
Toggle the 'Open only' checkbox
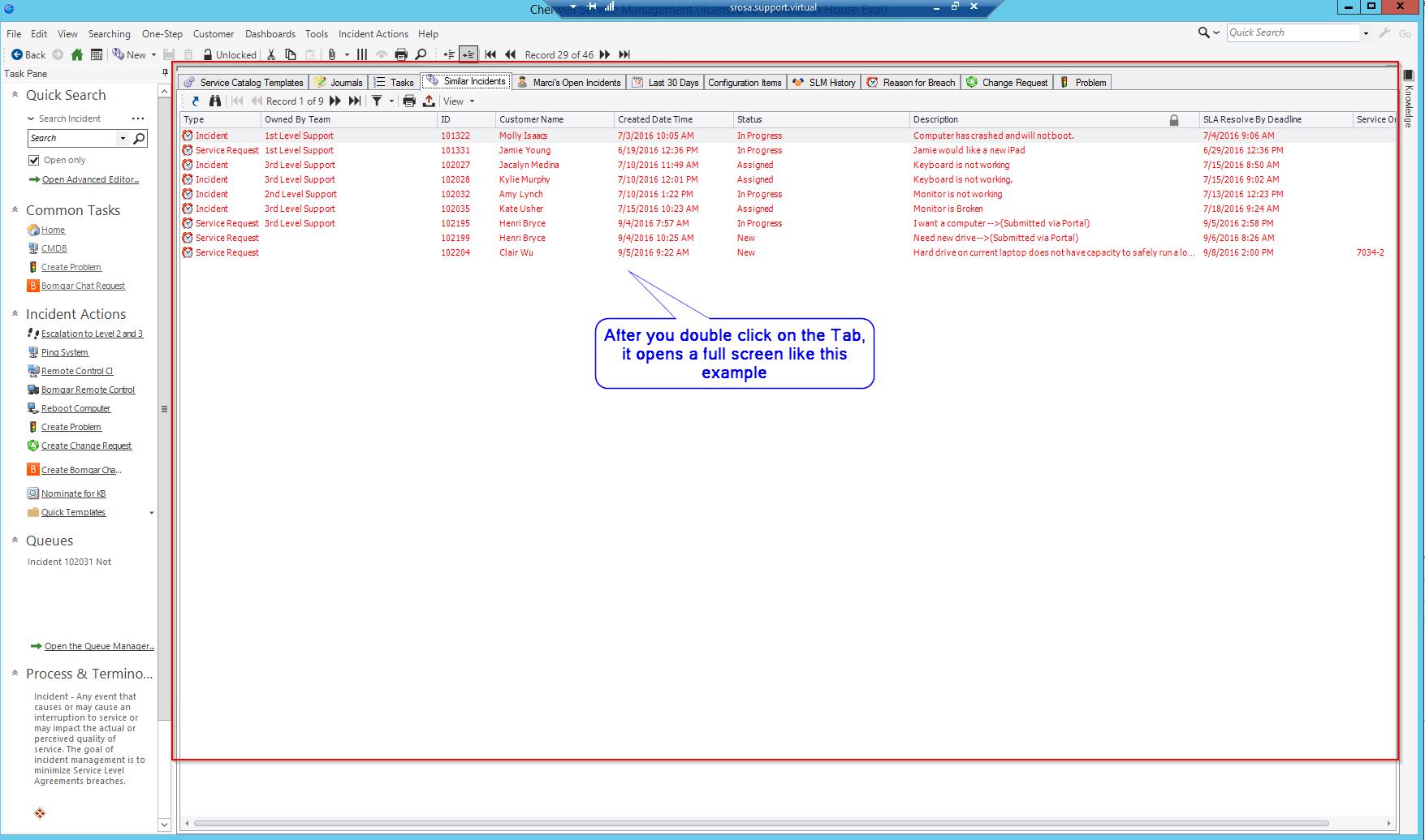tap(34, 160)
